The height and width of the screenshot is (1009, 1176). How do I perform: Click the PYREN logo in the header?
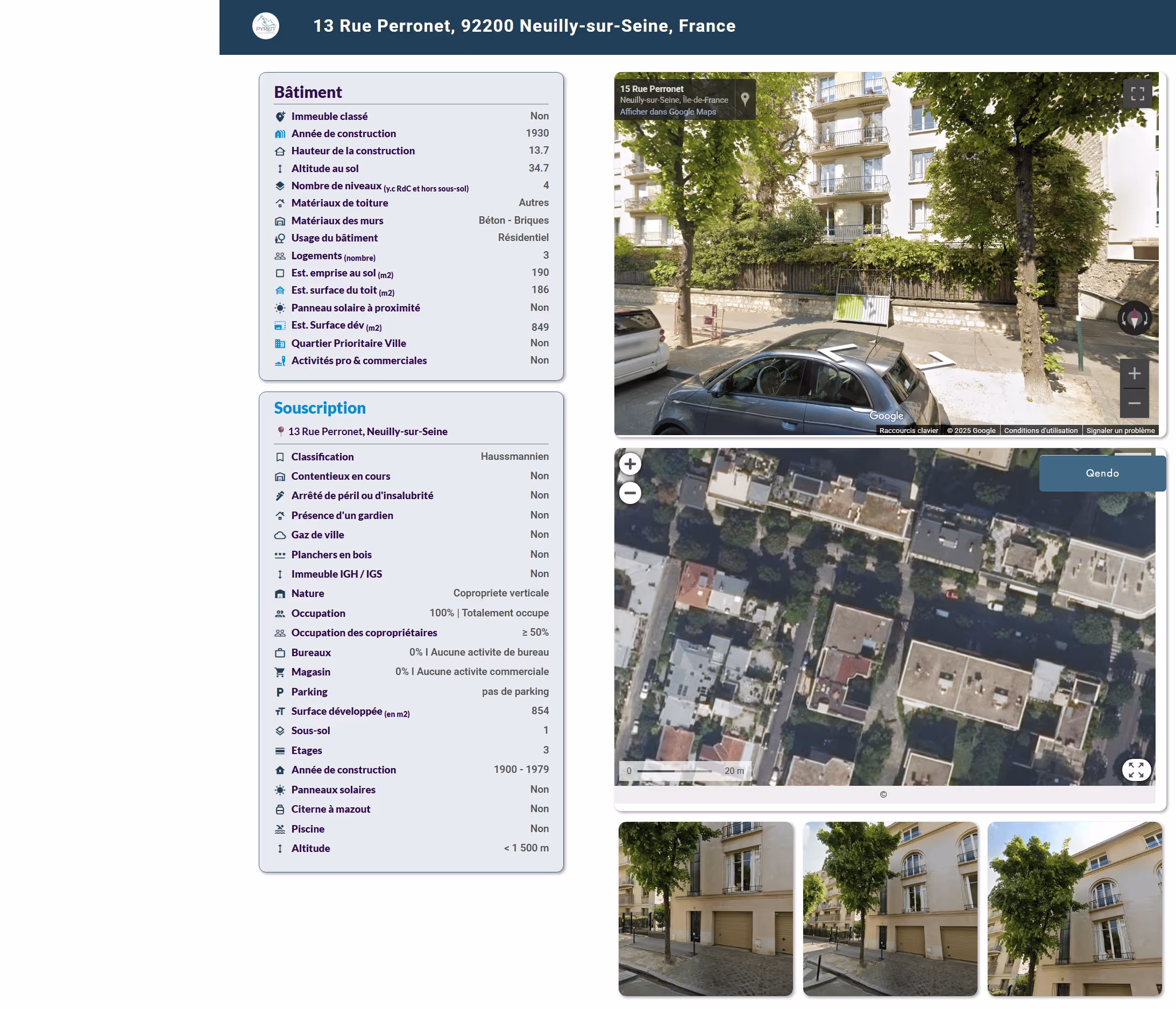tap(266, 25)
